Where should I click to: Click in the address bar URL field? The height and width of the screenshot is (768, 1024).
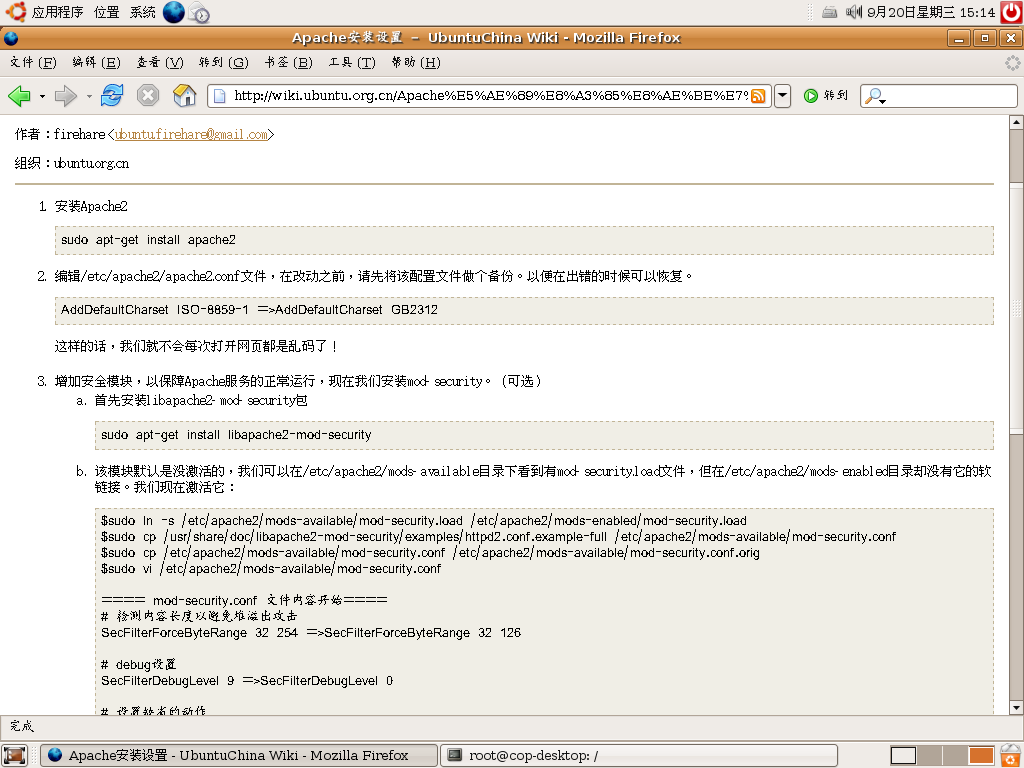point(490,96)
